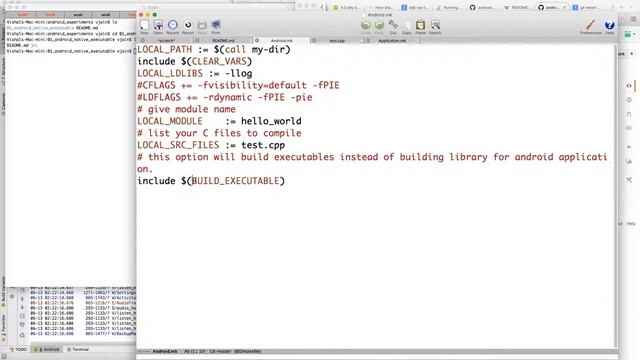Click the Save toolbar icon
This screenshot has width=640, height=360.
pyautogui.click(x=202, y=27)
